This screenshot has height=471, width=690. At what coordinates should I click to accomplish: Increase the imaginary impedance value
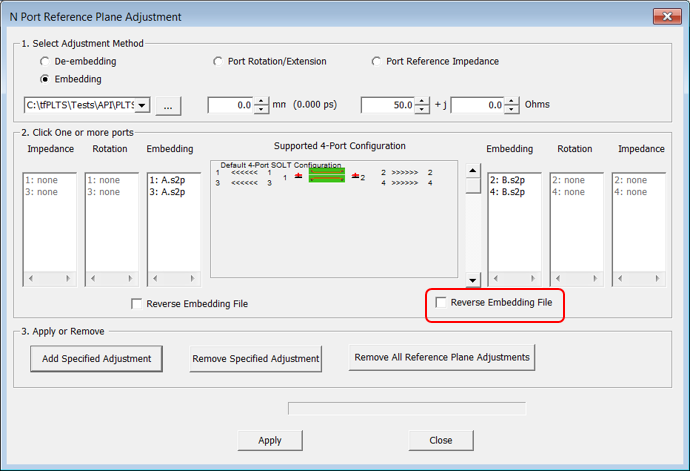[x=514, y=100]
